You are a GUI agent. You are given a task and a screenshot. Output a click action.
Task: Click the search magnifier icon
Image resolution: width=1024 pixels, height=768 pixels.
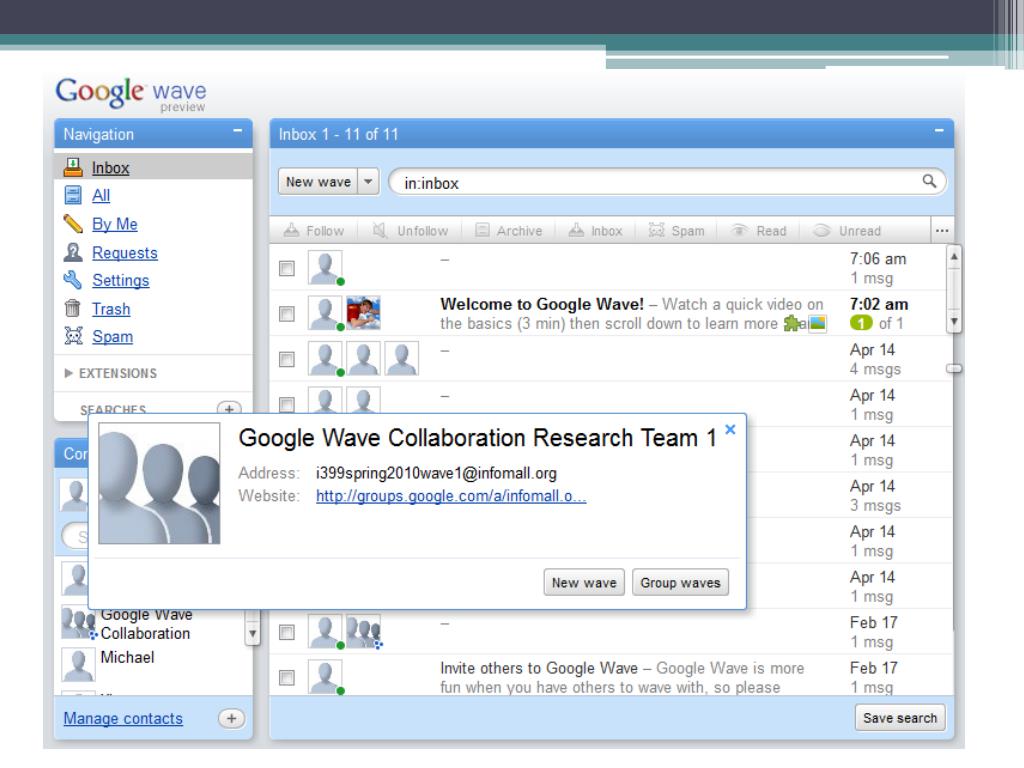929,181
